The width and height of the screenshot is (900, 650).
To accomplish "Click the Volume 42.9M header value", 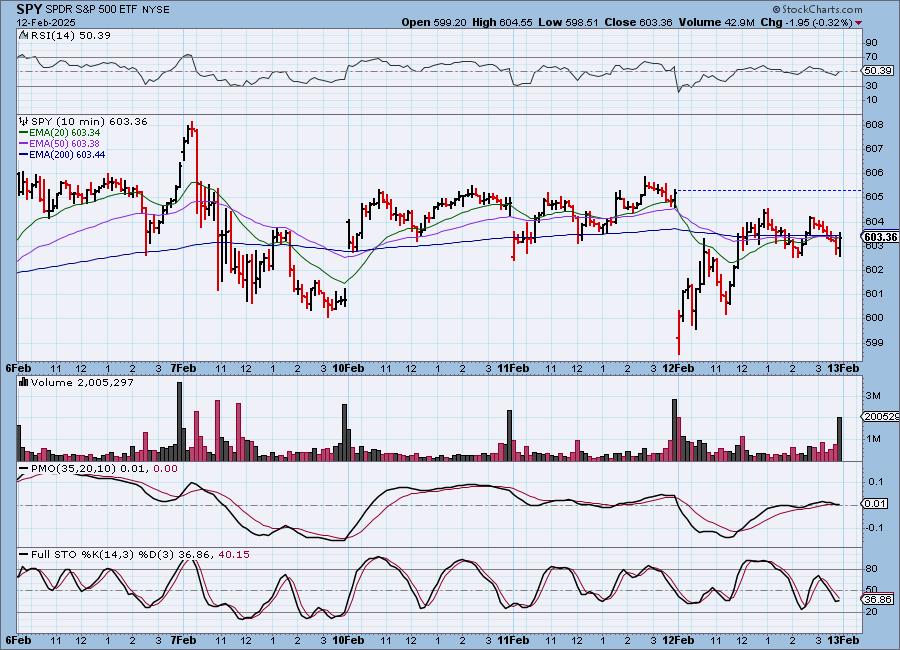I will coord(716,22).
